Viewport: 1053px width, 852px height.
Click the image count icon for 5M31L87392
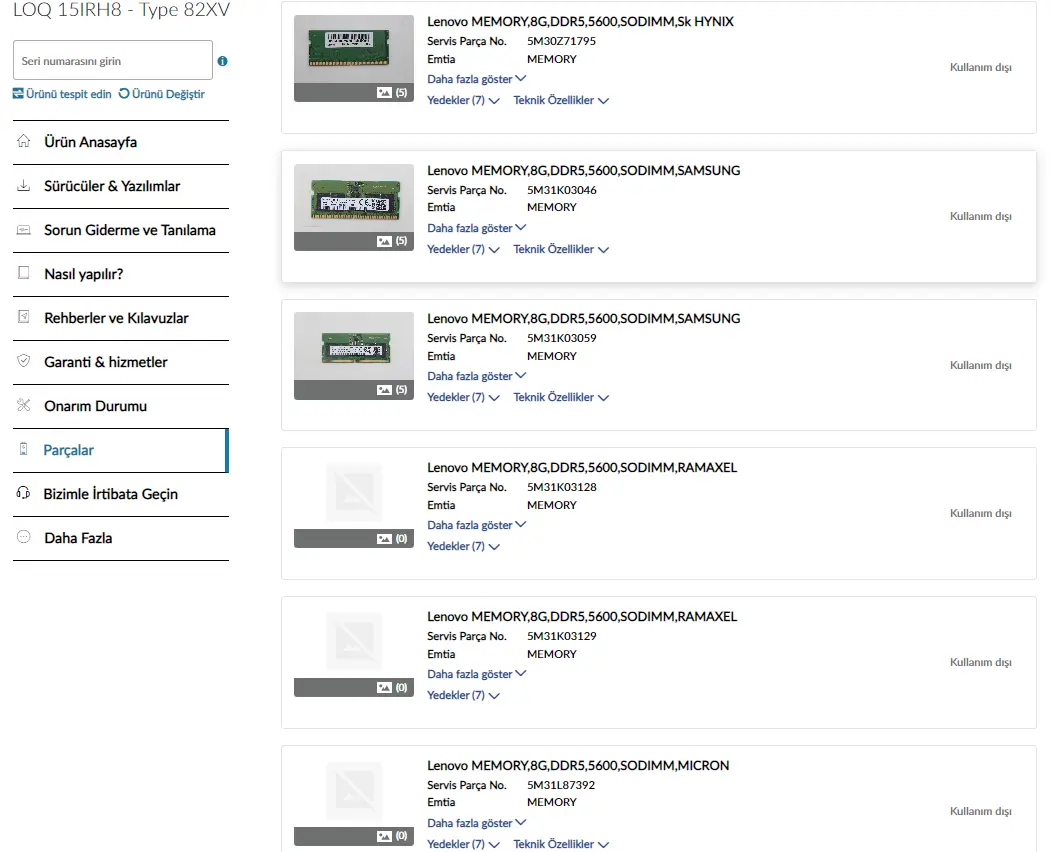(384, 836)
